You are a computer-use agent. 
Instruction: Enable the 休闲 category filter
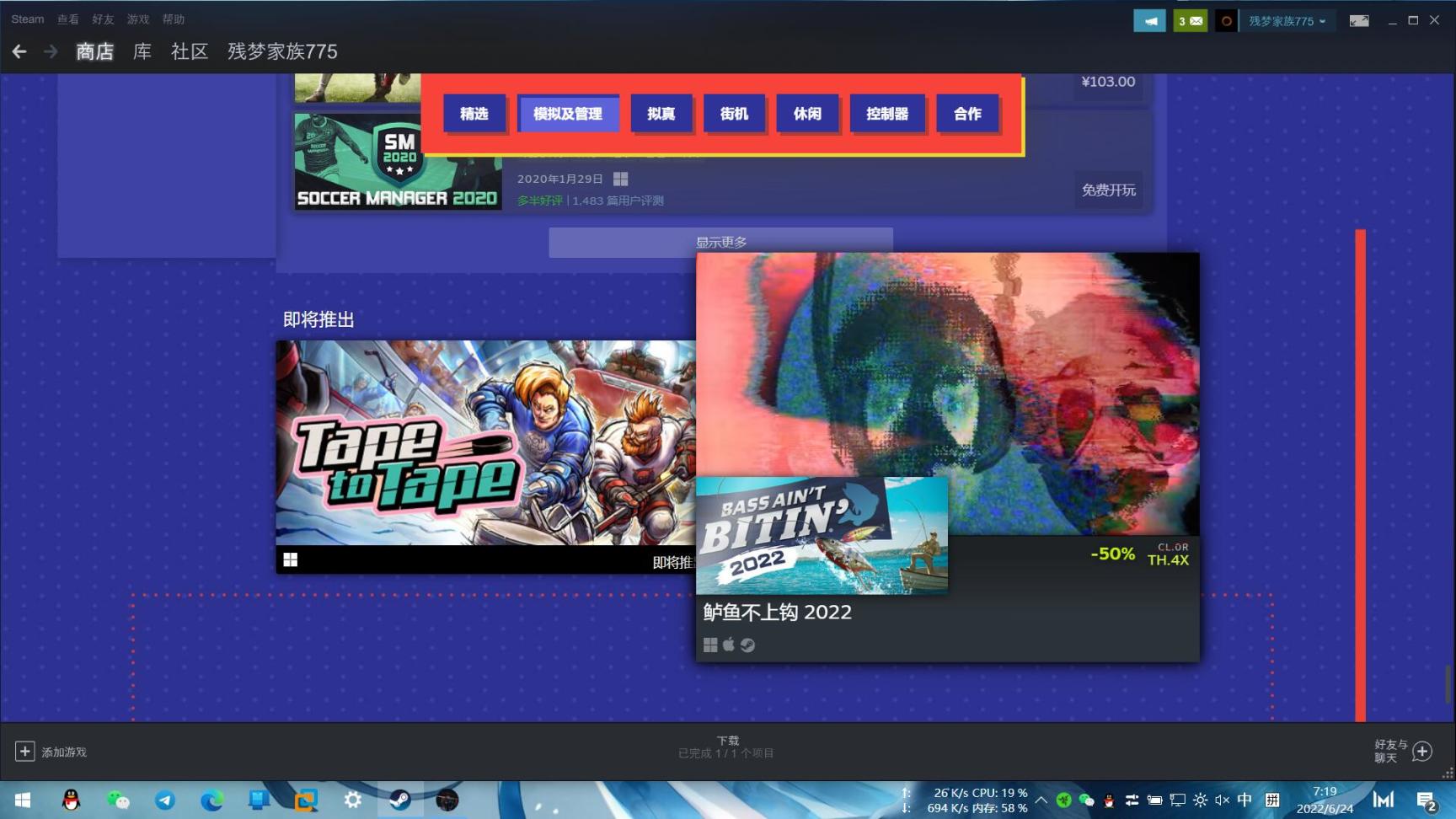[x=806, y=113]
